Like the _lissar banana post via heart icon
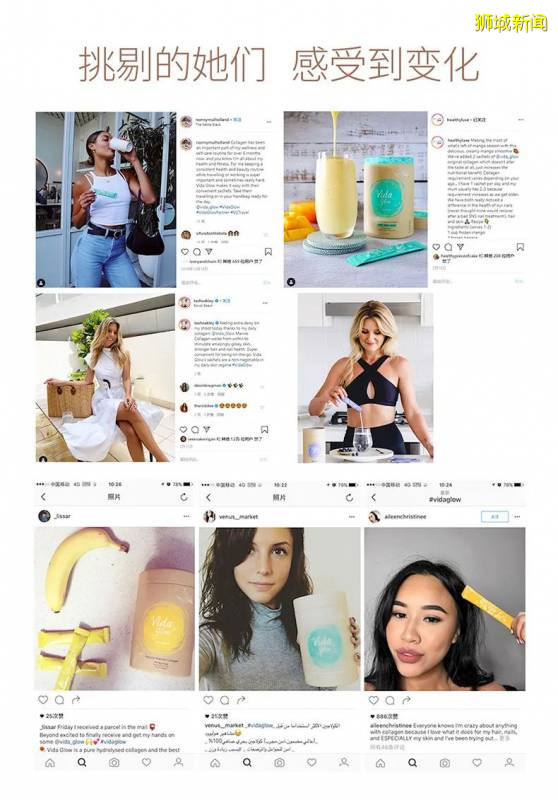Viewport: 558px width, 800px height. pyautogui.click(x=43, y=700)
